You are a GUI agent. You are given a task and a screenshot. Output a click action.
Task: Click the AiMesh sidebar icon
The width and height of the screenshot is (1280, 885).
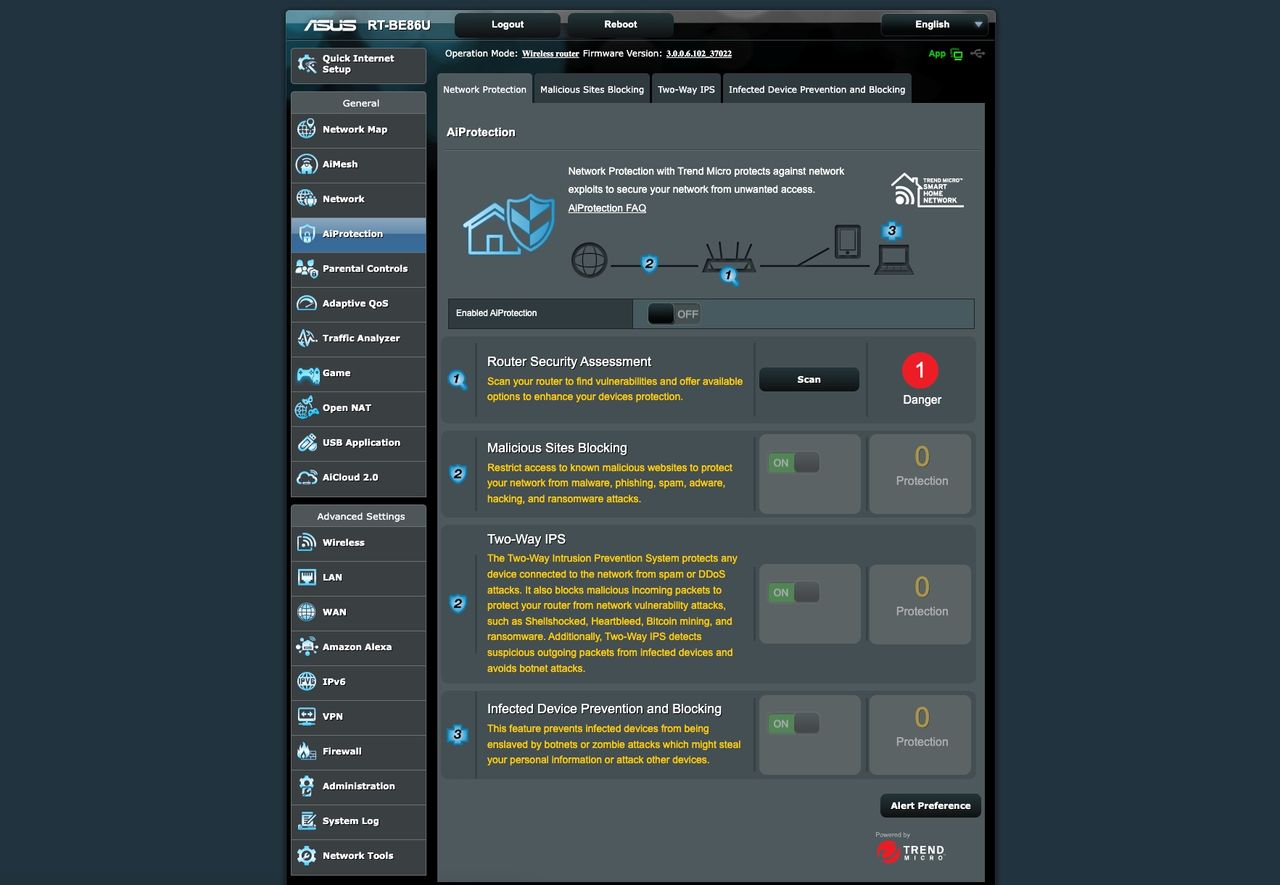click(x=307, y=164)
